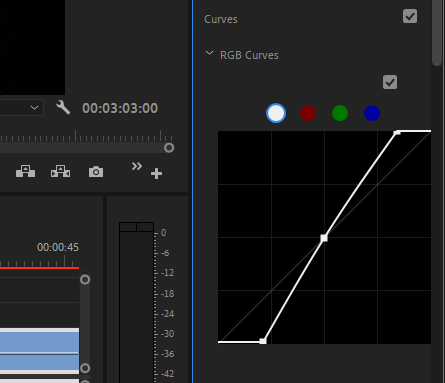The image size is (445, 383).
Task: Click the Curves section title
Action: click(x=221, y=19)
